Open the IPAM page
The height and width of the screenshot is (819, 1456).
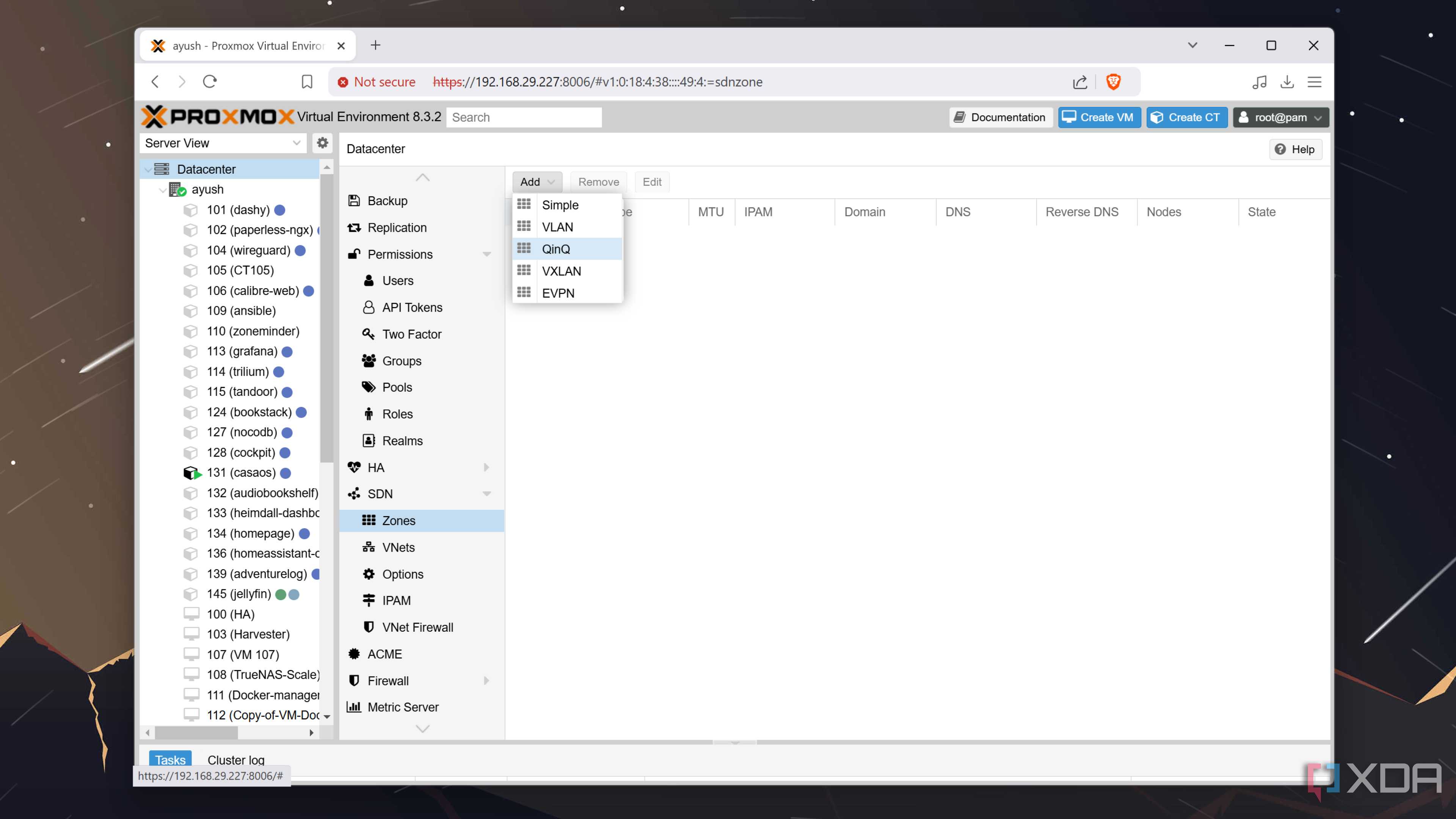[396, 600]
